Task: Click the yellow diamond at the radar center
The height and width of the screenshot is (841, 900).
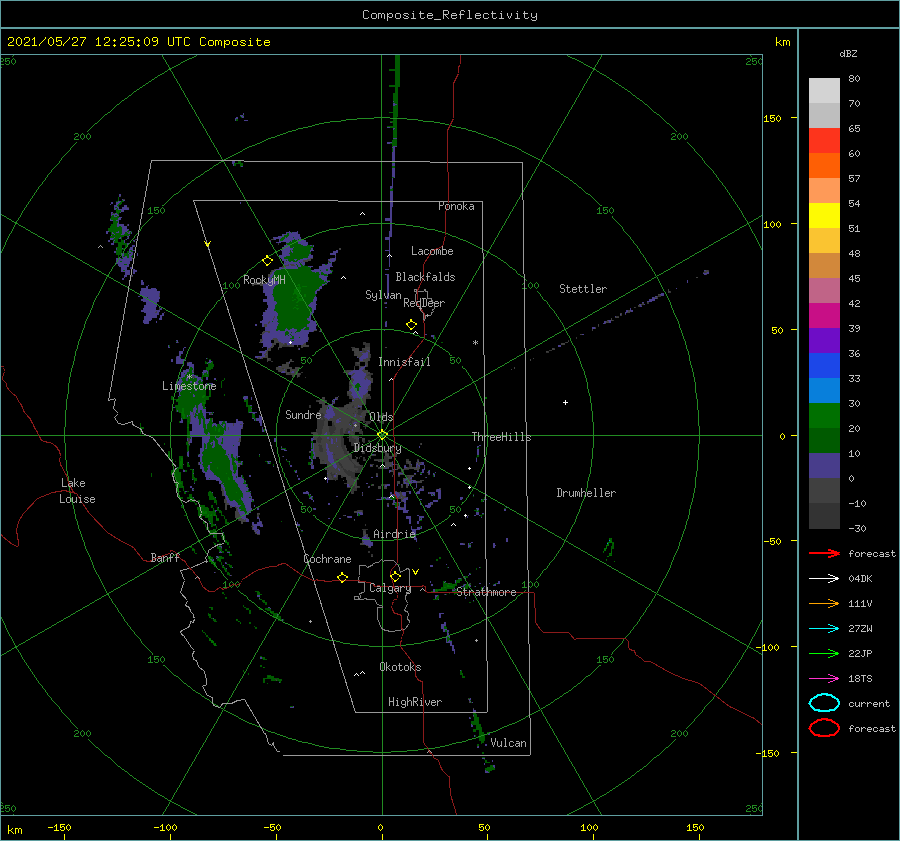Action: tap(382, 435)
